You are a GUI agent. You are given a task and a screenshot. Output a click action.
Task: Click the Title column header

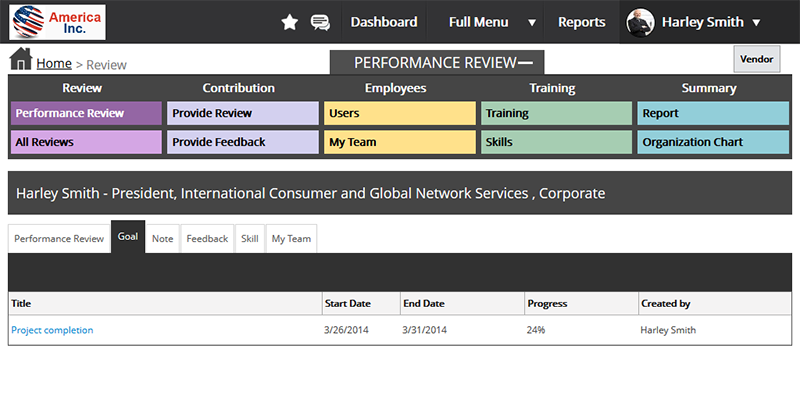pos(165,303)
